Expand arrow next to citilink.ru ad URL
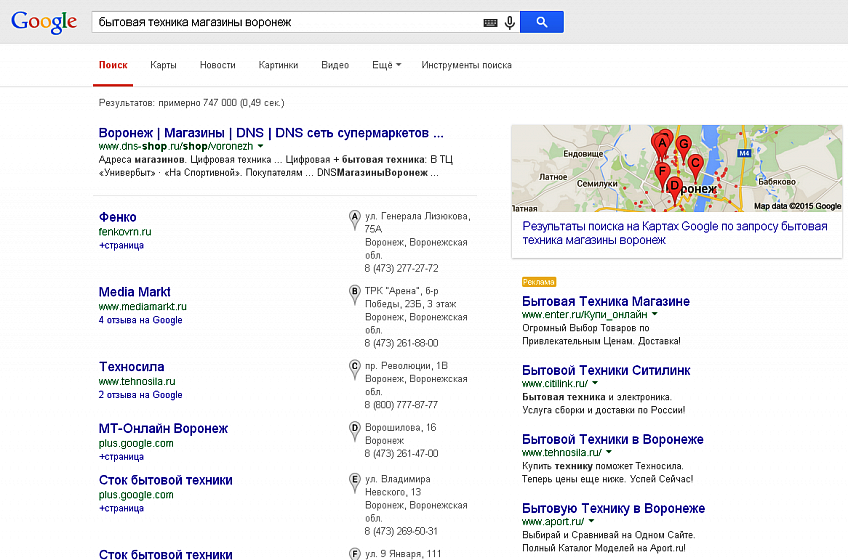848x560 pixels. click(x=595, y=383)
